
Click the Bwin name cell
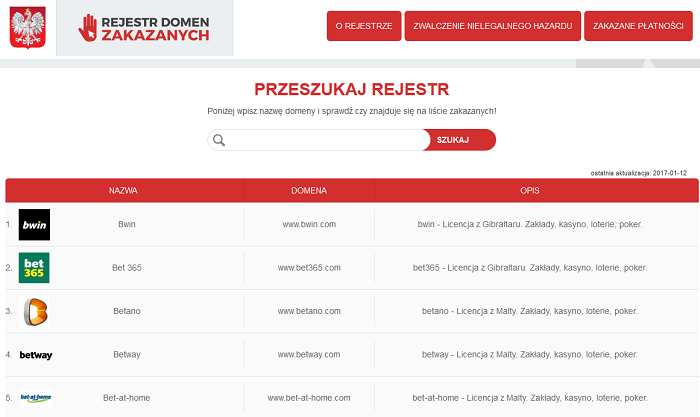point(127,224)
